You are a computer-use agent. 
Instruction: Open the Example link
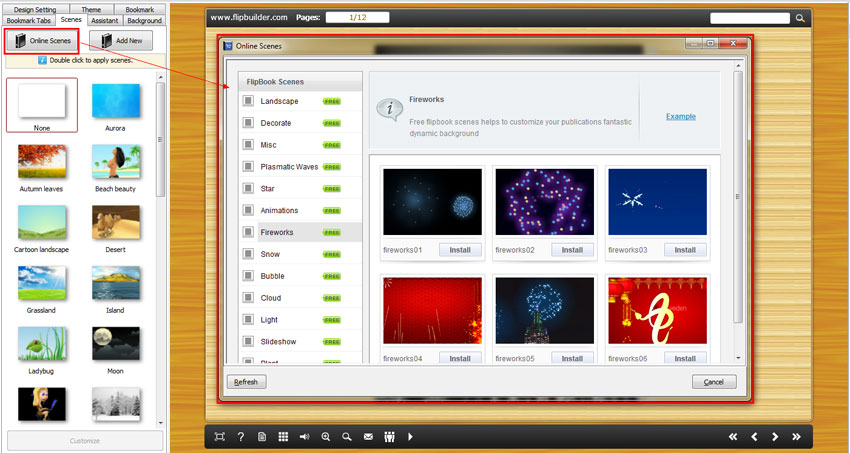pos(680,117)
